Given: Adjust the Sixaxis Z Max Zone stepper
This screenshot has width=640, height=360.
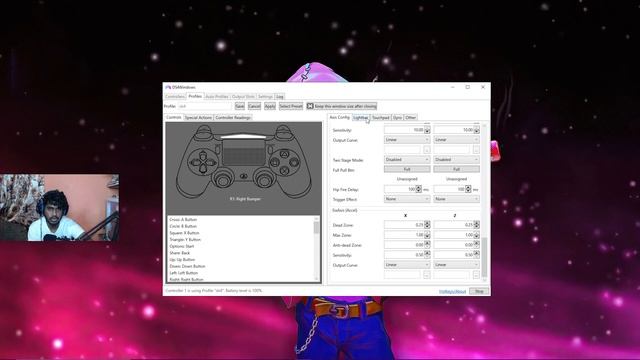Looking at the screenshot, I should point(477,235).
